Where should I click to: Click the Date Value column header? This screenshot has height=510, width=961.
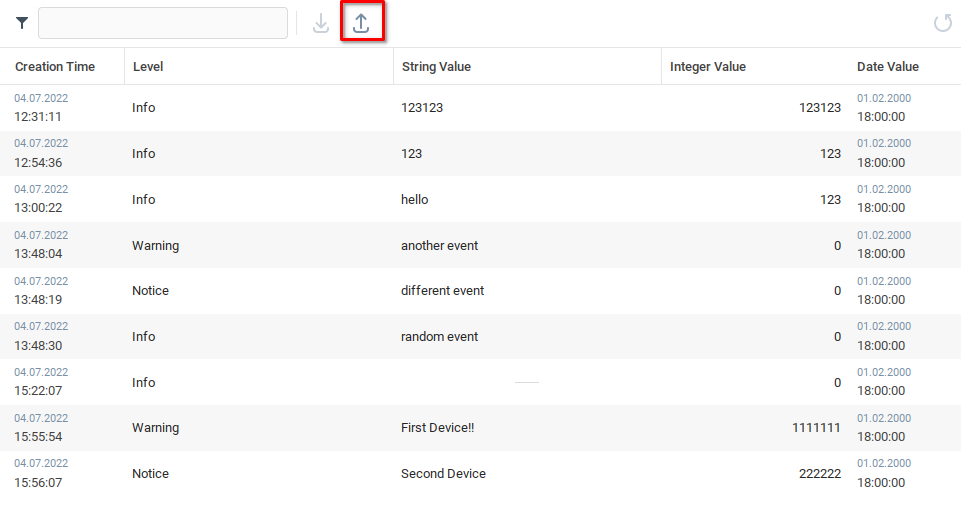[887, 67]
